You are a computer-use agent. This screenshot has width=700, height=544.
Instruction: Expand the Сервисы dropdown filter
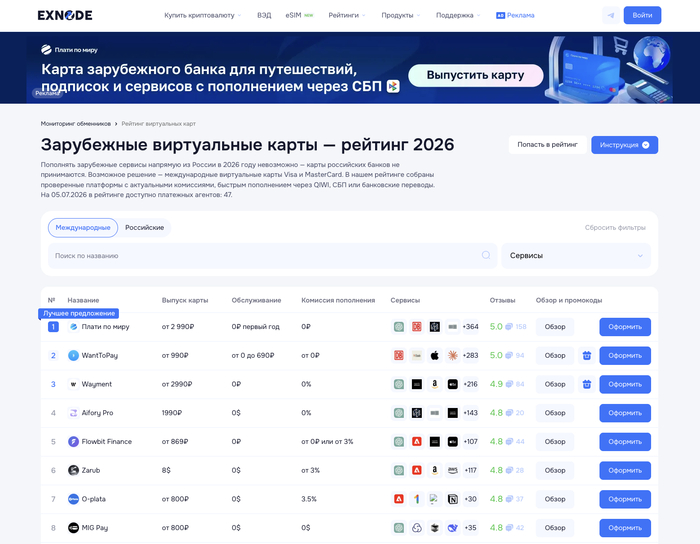point(576,256)
